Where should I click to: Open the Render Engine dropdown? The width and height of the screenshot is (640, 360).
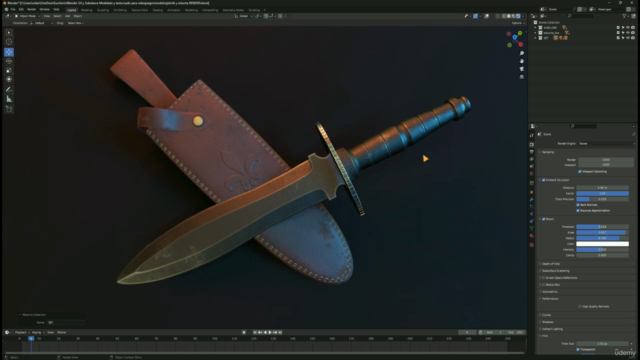pos(607,144)
